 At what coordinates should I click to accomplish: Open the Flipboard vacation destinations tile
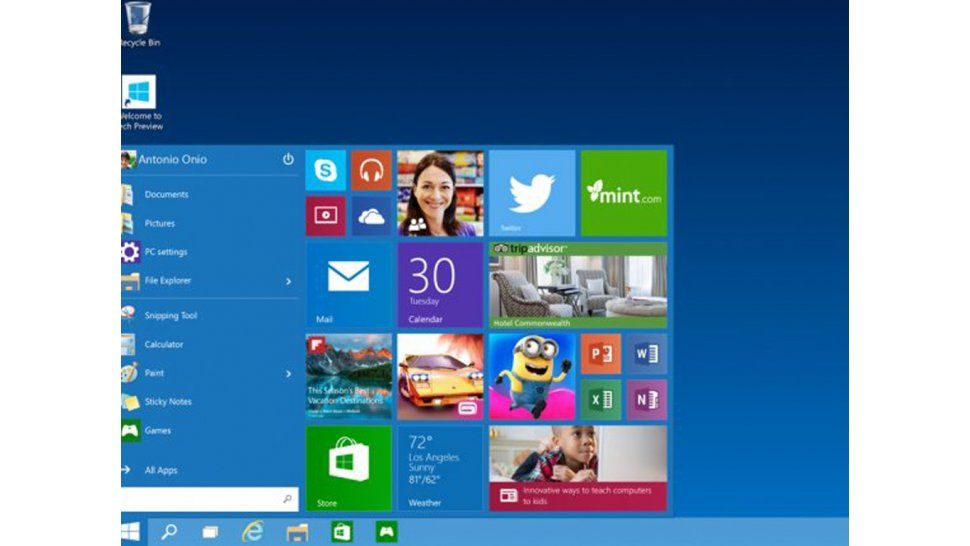pos(348,377)
